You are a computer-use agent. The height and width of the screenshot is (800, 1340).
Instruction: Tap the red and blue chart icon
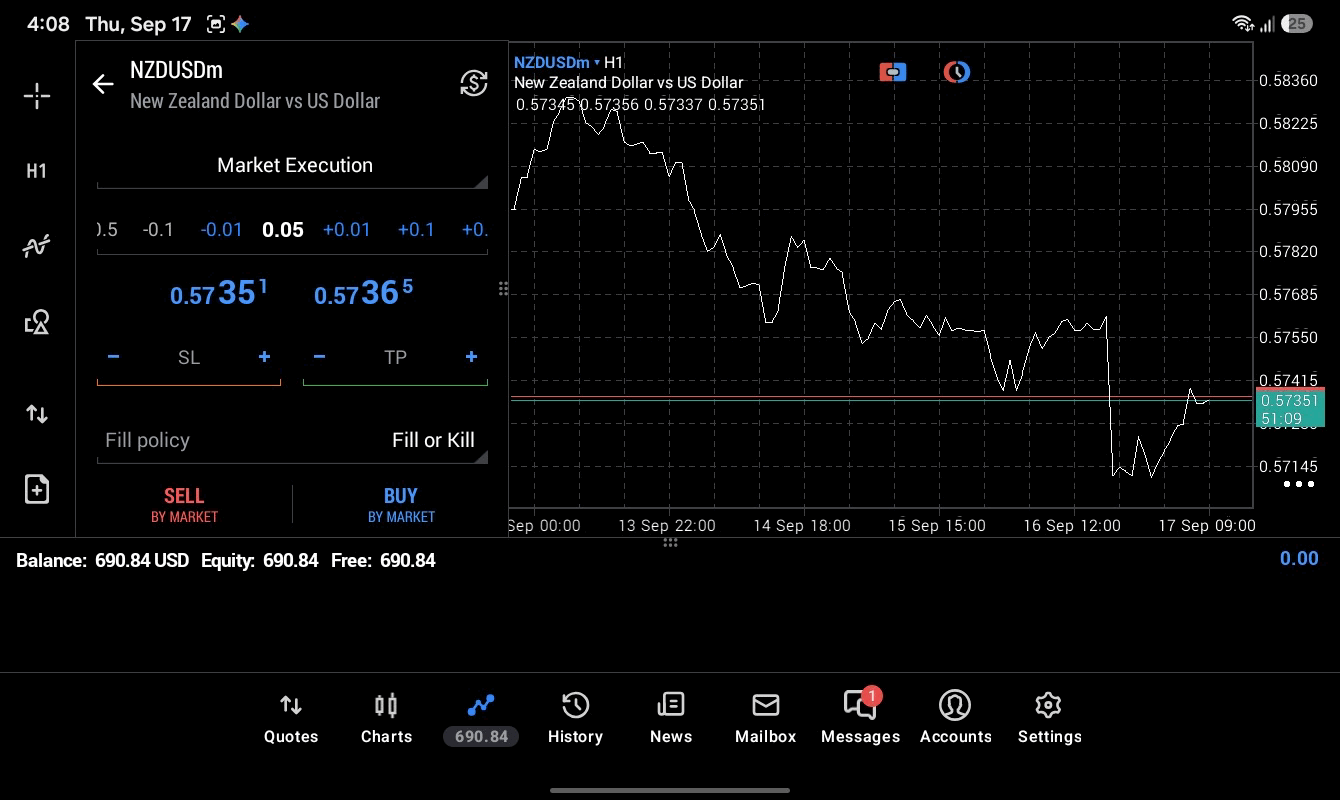(x=892, y=72)
